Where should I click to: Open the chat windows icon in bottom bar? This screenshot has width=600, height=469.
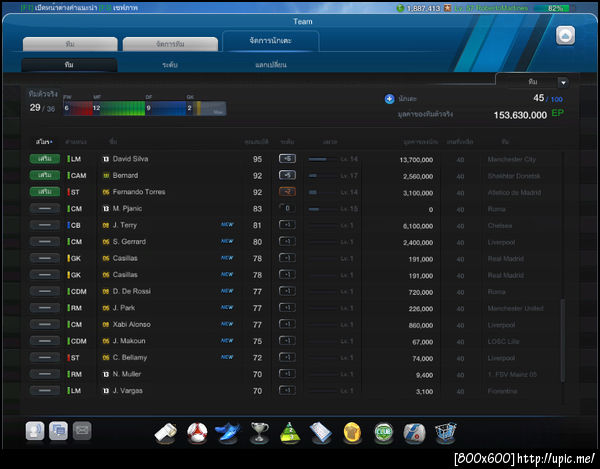pos(58,431)
